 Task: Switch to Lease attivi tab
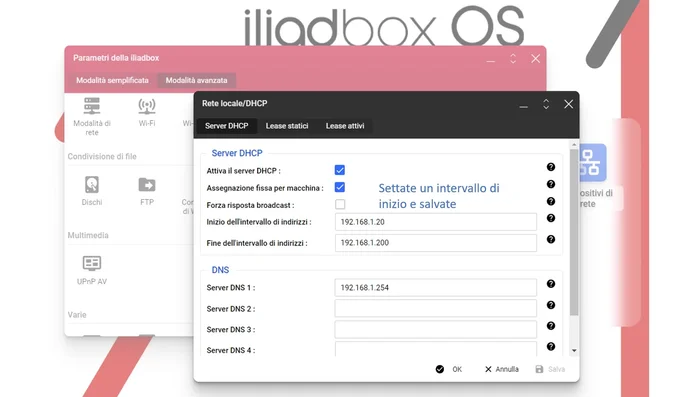(345, 126)
